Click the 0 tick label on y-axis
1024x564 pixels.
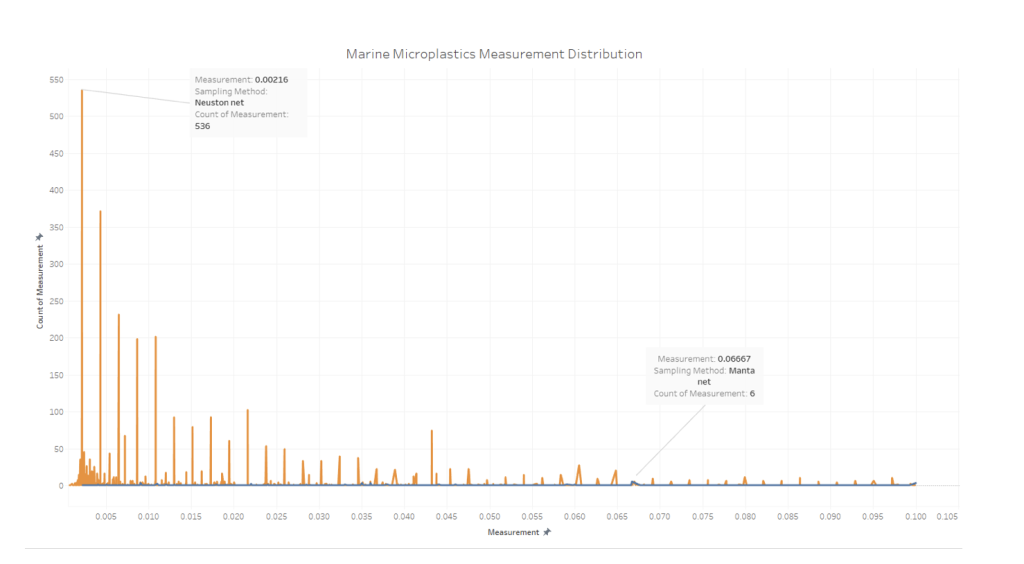(x=61, y=486)
